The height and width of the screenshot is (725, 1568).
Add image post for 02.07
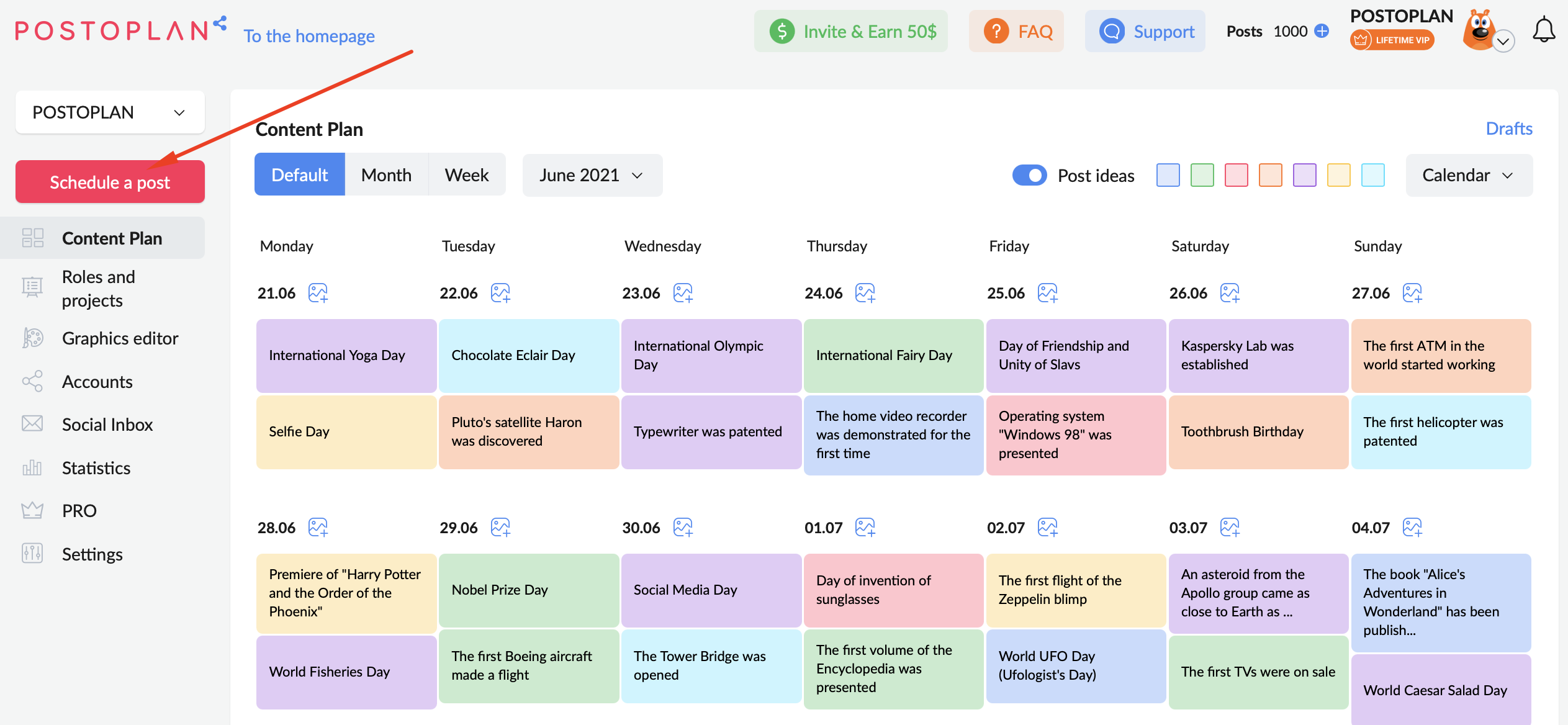[1047, 528]
